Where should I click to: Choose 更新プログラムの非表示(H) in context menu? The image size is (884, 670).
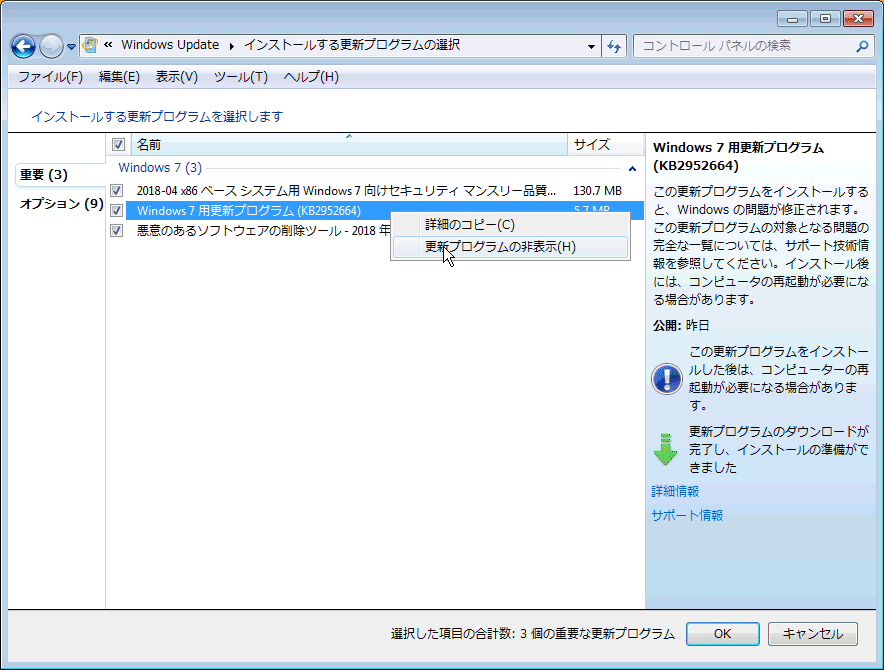click(510, 247)
